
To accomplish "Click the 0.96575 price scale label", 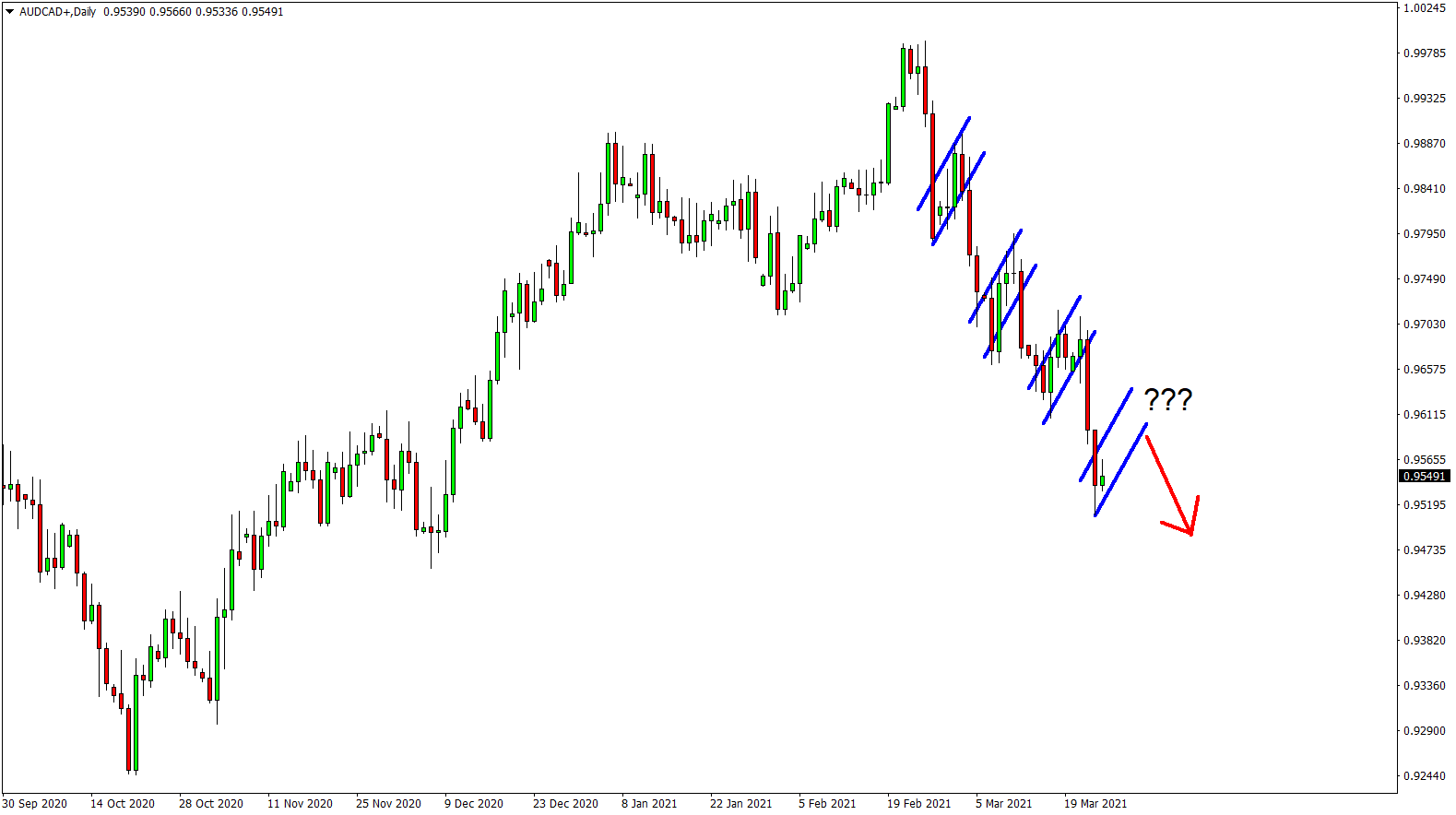I will pyautogui.click(x=1425, y=370).
